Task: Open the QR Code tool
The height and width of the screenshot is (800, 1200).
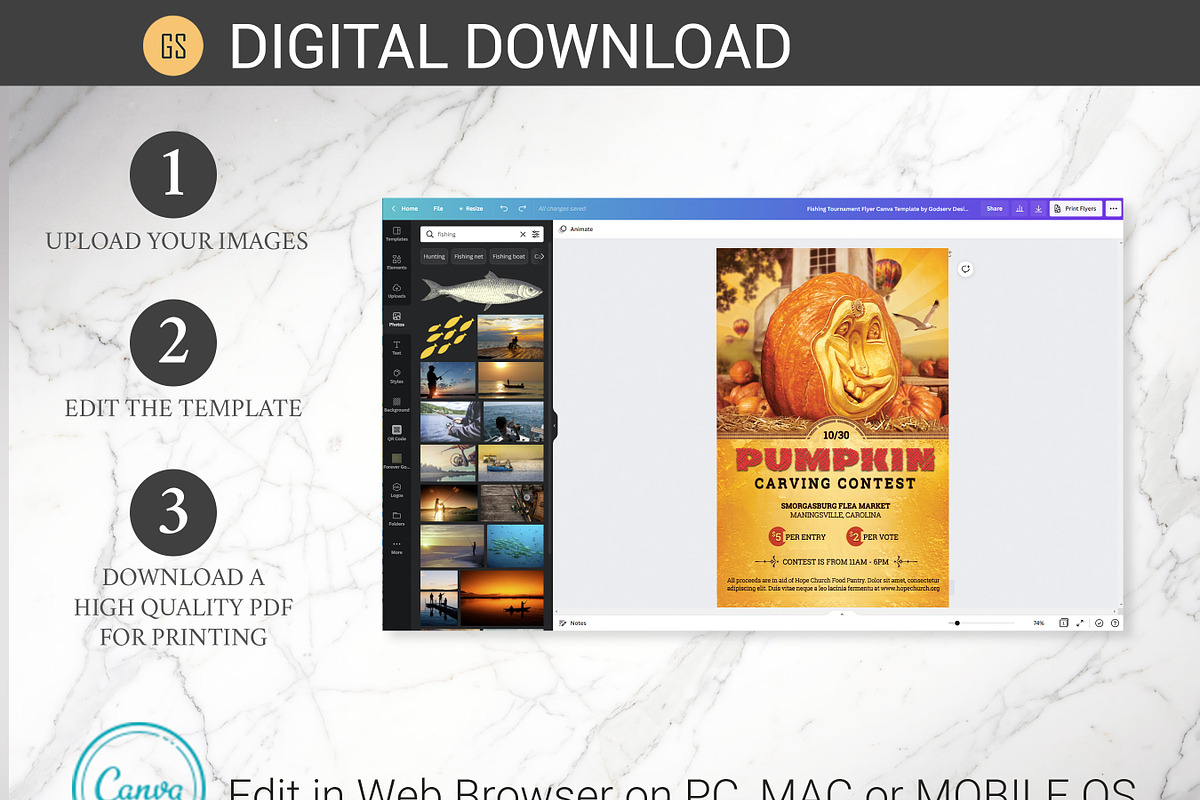Action: [397, 433]
